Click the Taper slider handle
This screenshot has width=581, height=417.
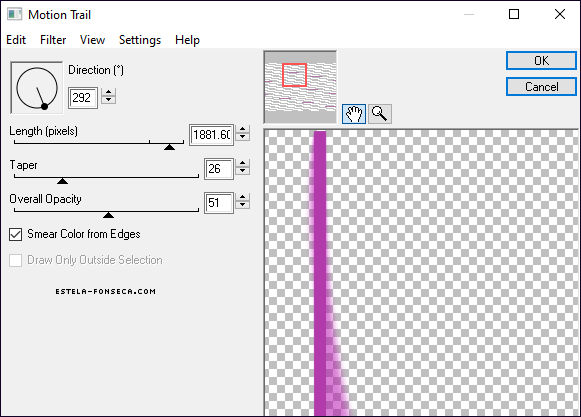tap(63, 181)
